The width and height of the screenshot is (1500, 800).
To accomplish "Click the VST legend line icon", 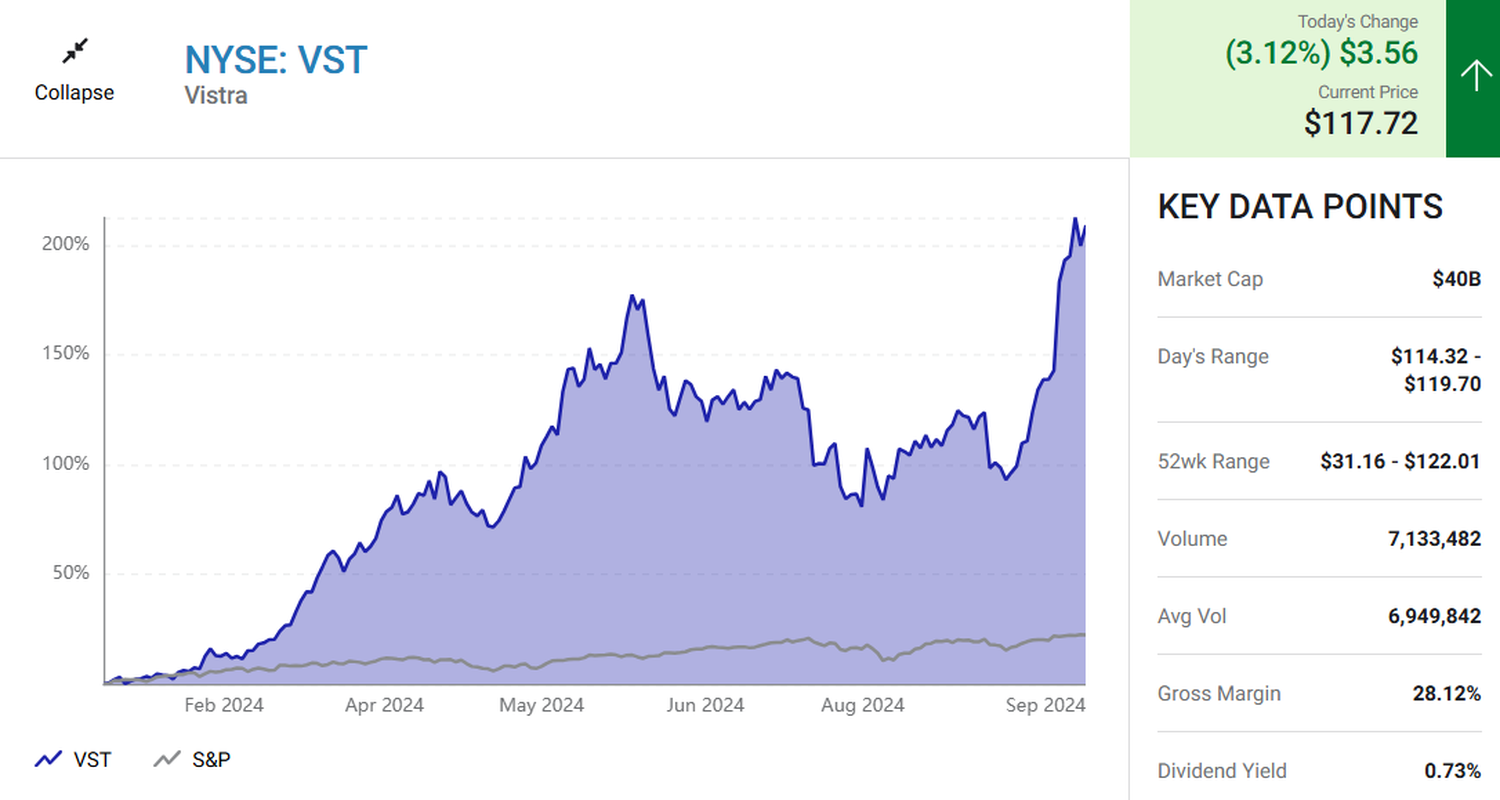I will click(49, 760).
